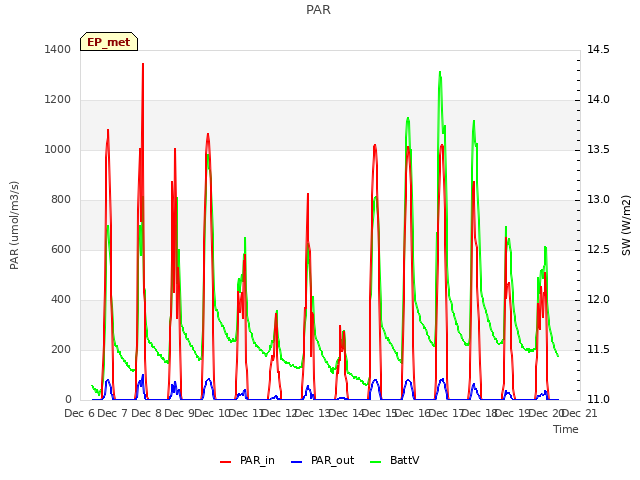Click the 600 left axis tick label
The image size is (640, 480).
click(x=61, y=249)
